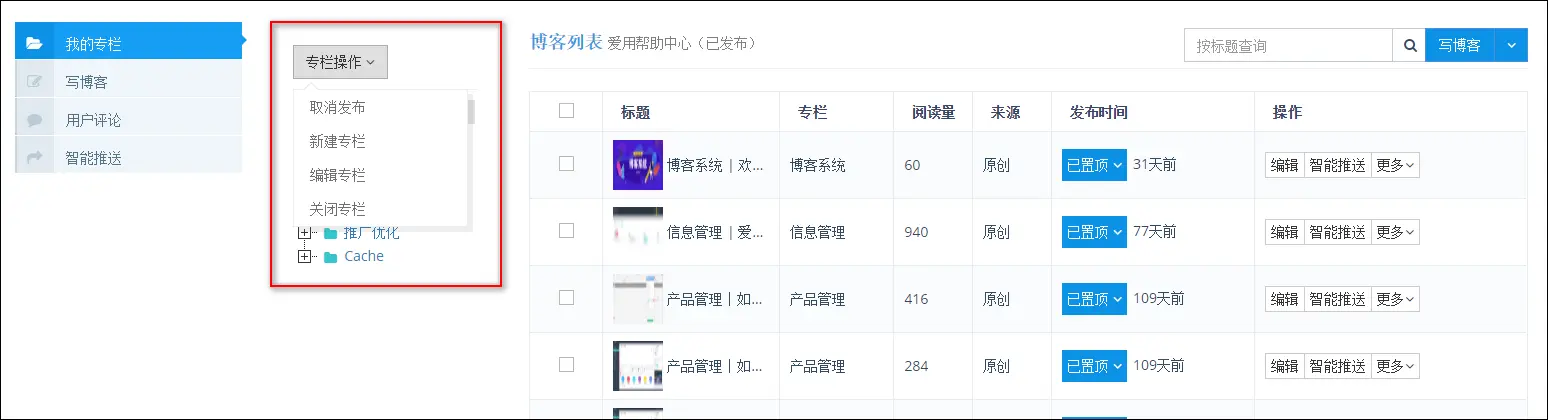Screen dimensions: 1548x420
Task: Click 智能推送 button in the 博客系统 row
Action: [x=1337, y=165]
